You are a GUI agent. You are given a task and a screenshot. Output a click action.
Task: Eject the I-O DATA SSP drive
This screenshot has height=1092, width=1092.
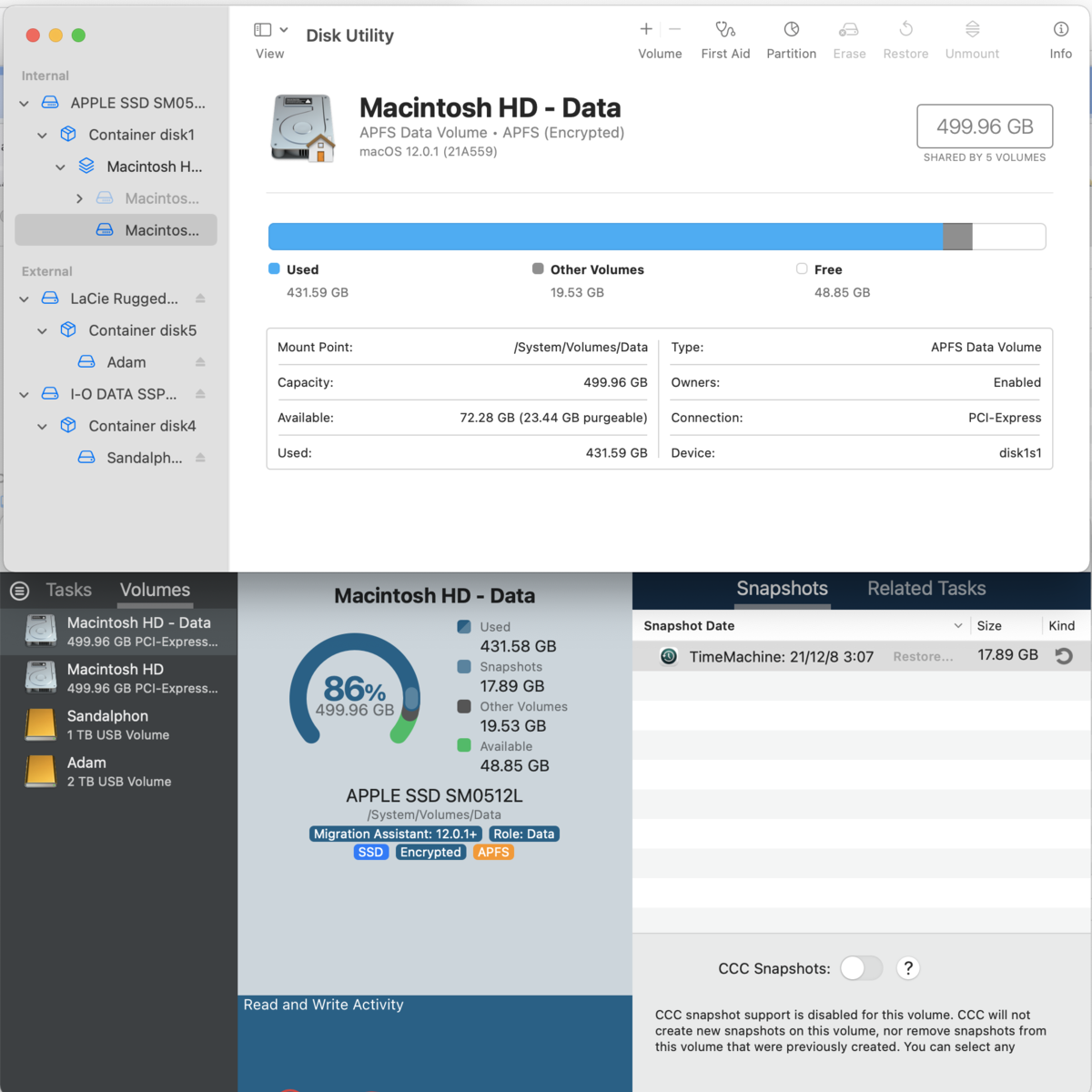[x=200, y=394]
